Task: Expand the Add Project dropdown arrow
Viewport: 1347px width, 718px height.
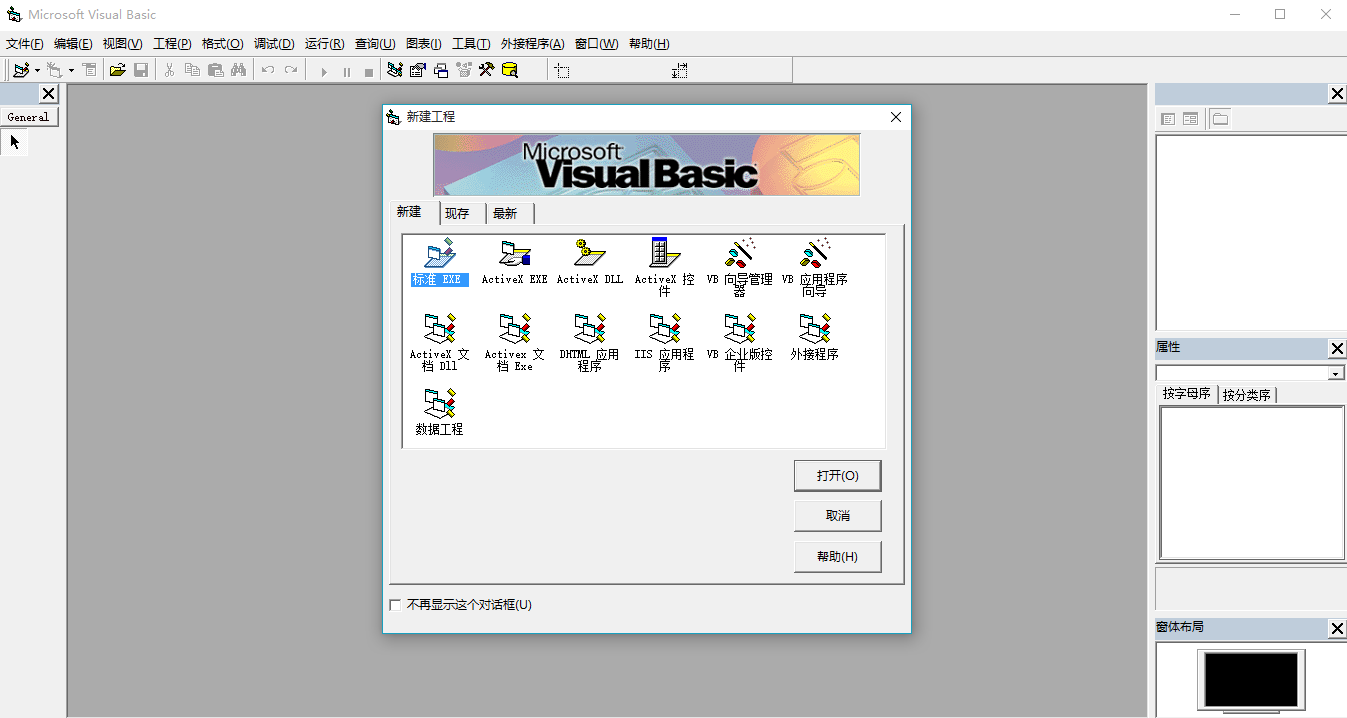Action: 37,71
